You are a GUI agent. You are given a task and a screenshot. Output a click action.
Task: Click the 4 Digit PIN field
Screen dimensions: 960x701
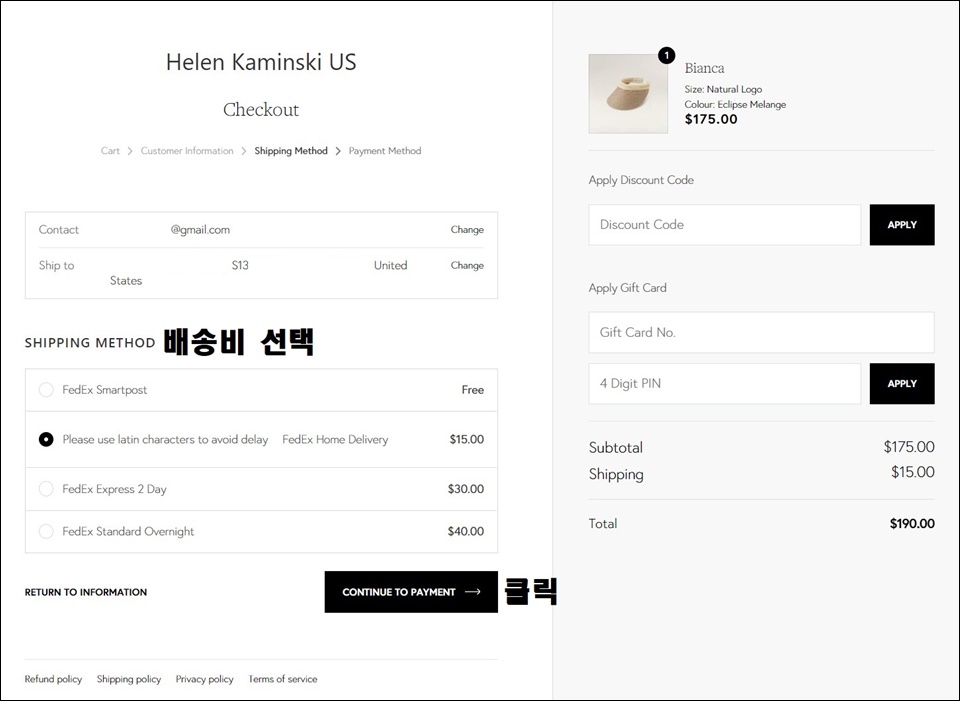pos(724,383)
